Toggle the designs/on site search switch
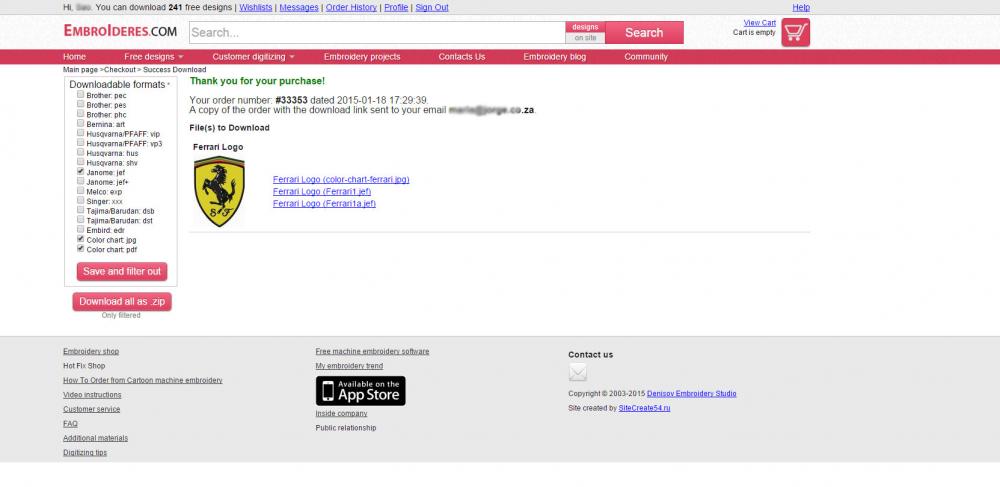The height and width of the screenshot is (487, 1000). pos(585,33)
